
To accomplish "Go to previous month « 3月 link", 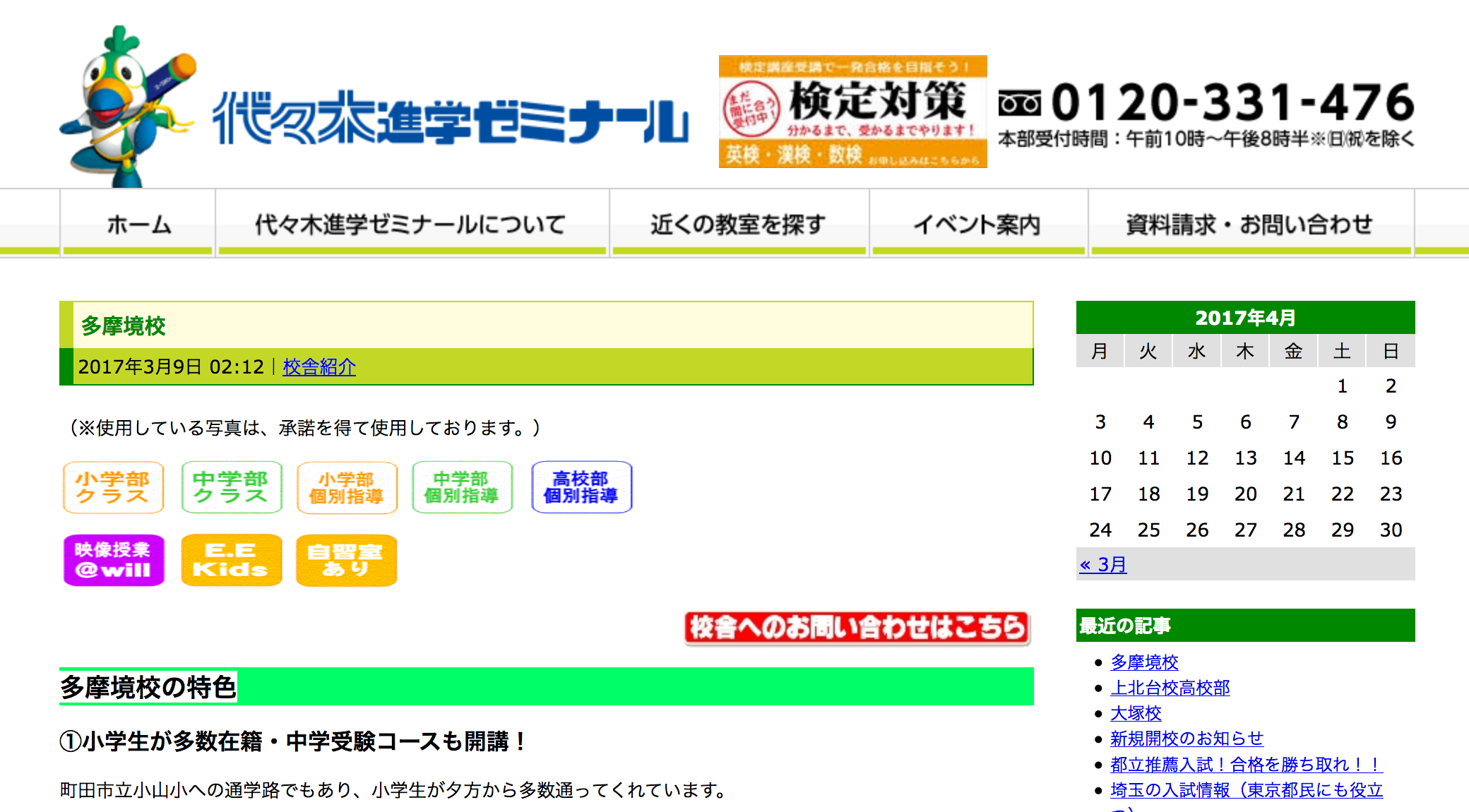I will coord(1102,564).
